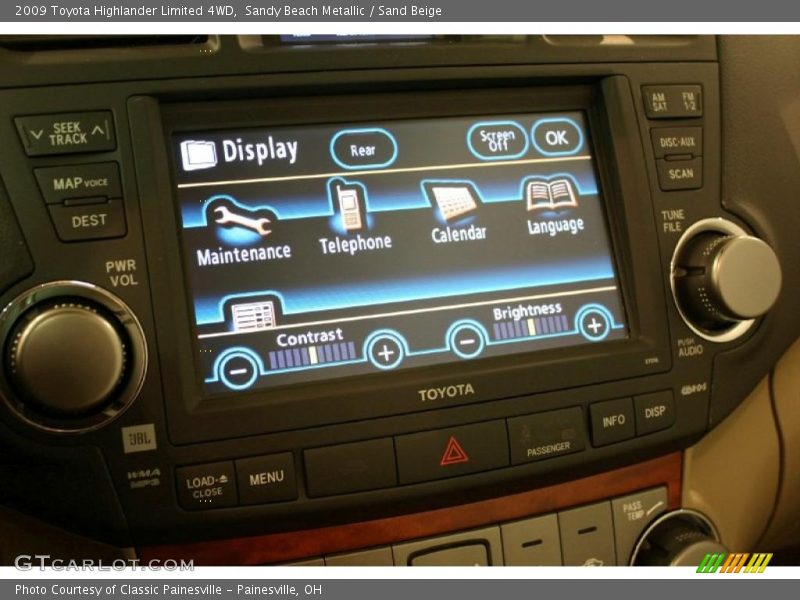
Task: Push the MENU hardware button
Action: [x=266, y=478]
